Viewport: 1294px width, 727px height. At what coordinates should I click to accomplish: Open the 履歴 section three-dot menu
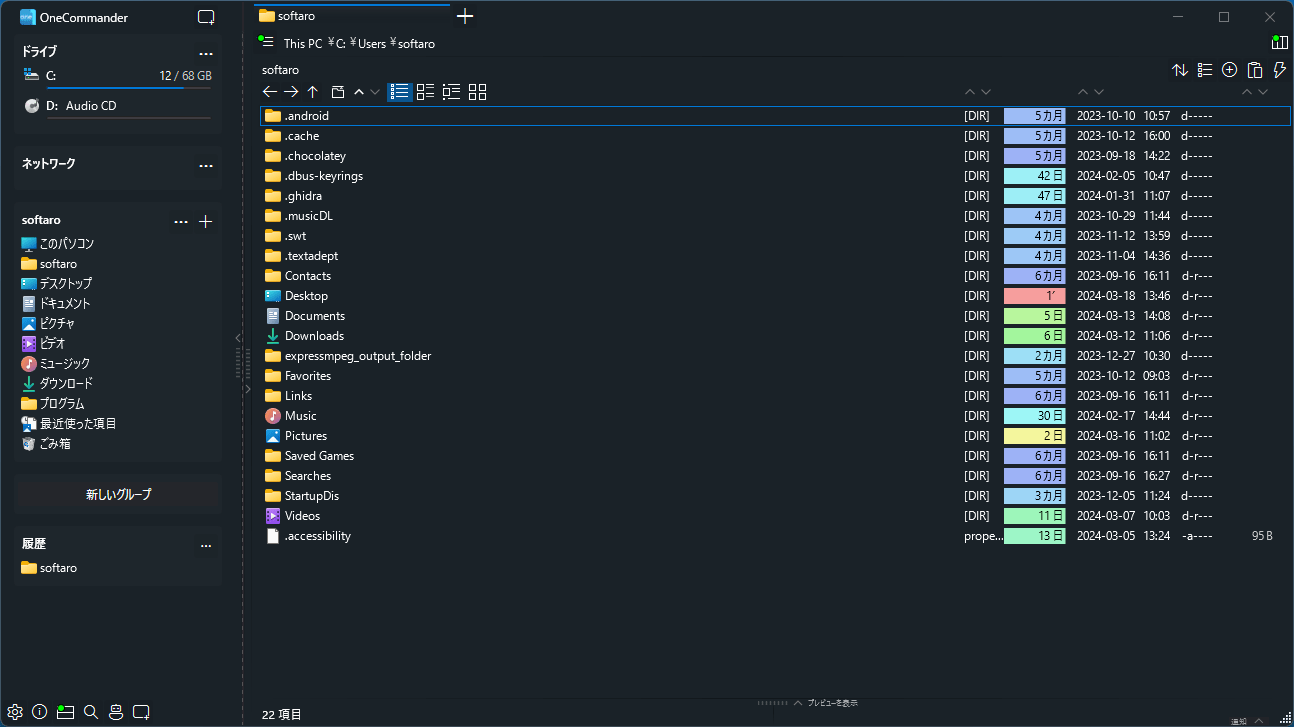[206, 546]
